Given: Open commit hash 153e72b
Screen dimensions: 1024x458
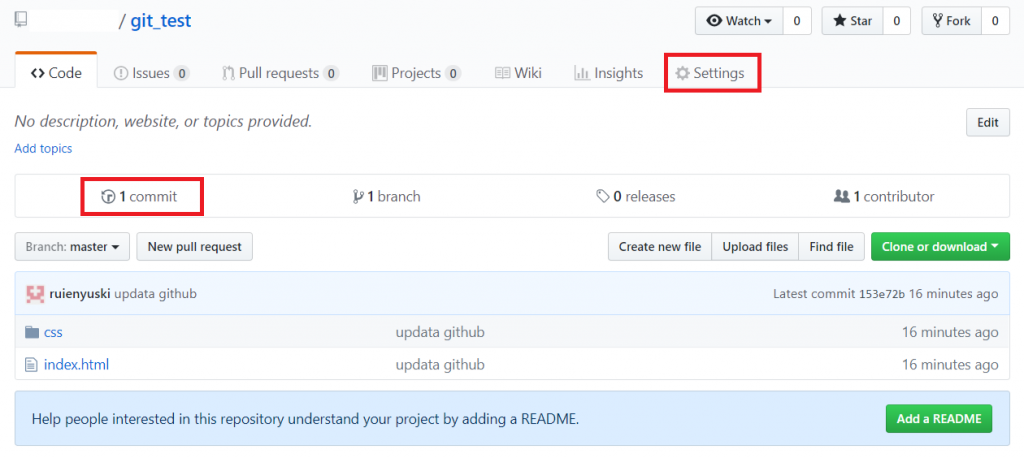Looking at the screenshot, I should click(881, 294).
